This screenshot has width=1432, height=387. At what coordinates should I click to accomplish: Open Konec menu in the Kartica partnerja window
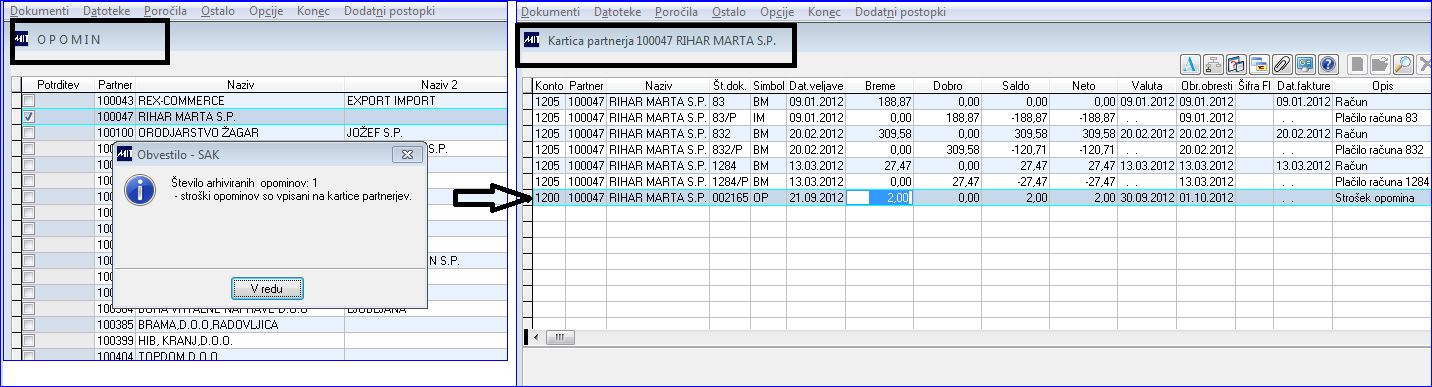825,11
